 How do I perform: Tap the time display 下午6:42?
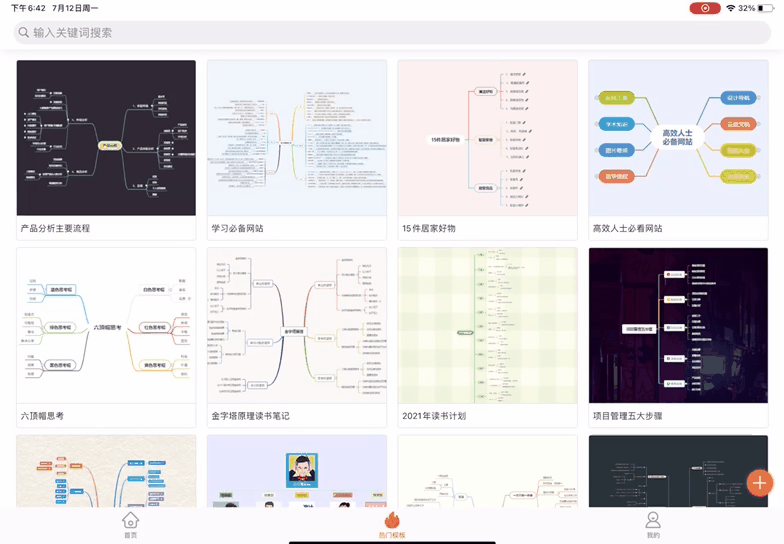point(28,8)
